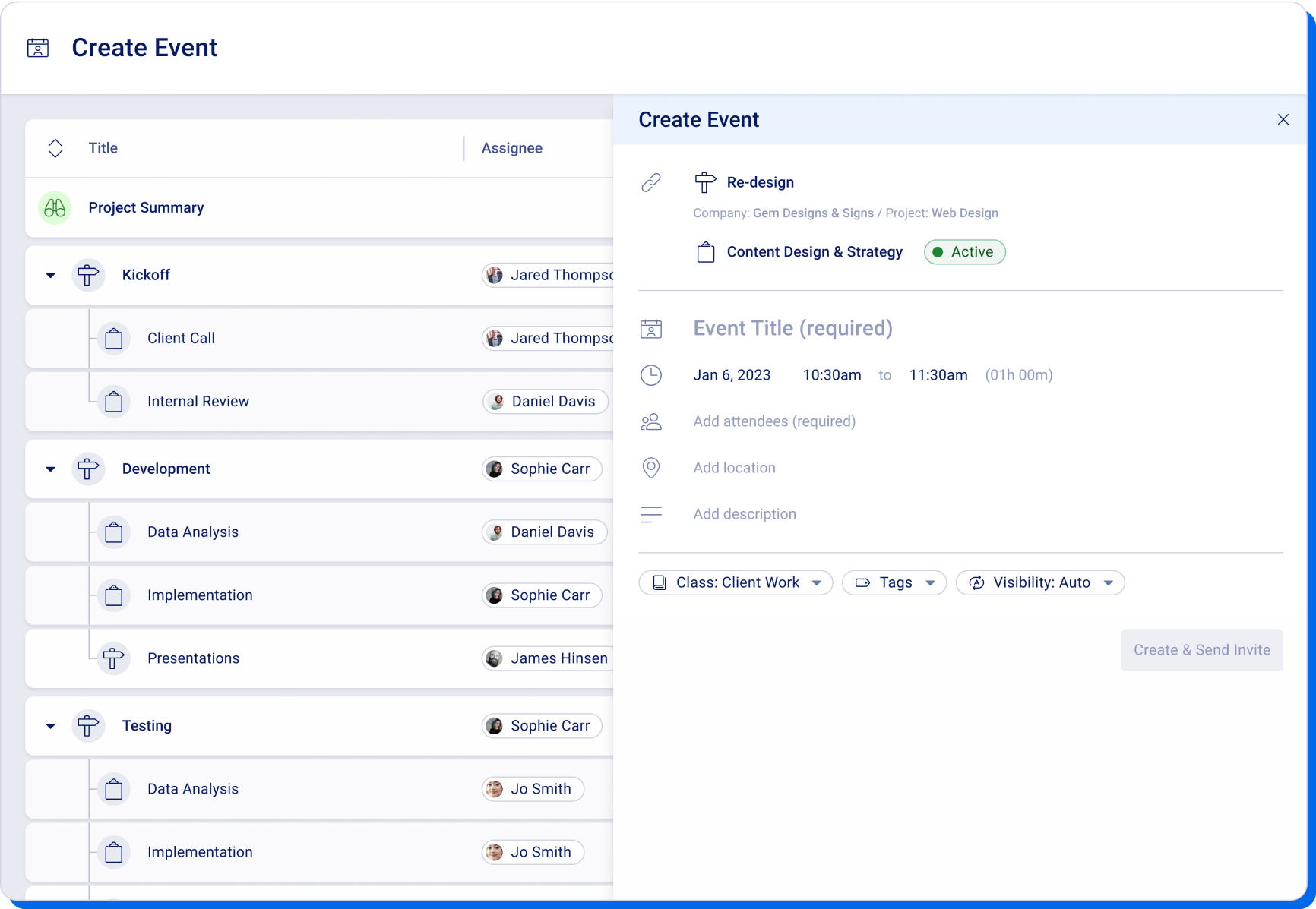Click the Re-design milestone signpost icon
Viewport: 1316px width, 909px height.
click(x=705, y=181)
